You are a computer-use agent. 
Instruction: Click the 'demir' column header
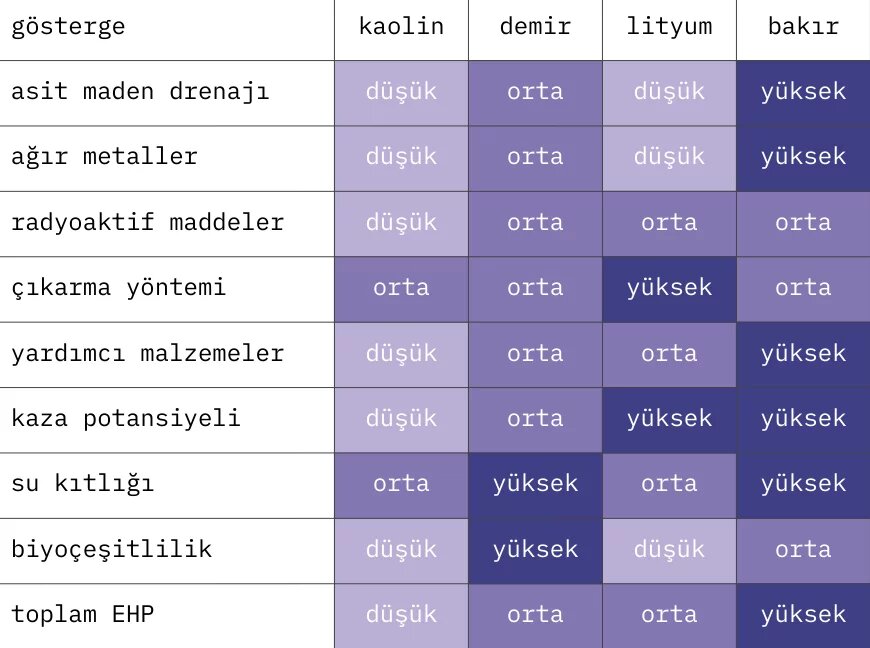(535, 26)
